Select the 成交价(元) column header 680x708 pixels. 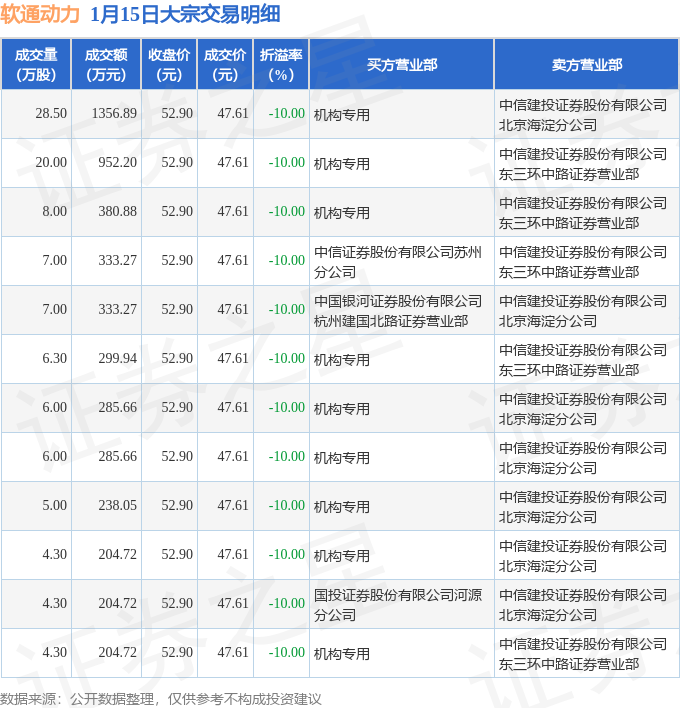[x=225, y=65]
